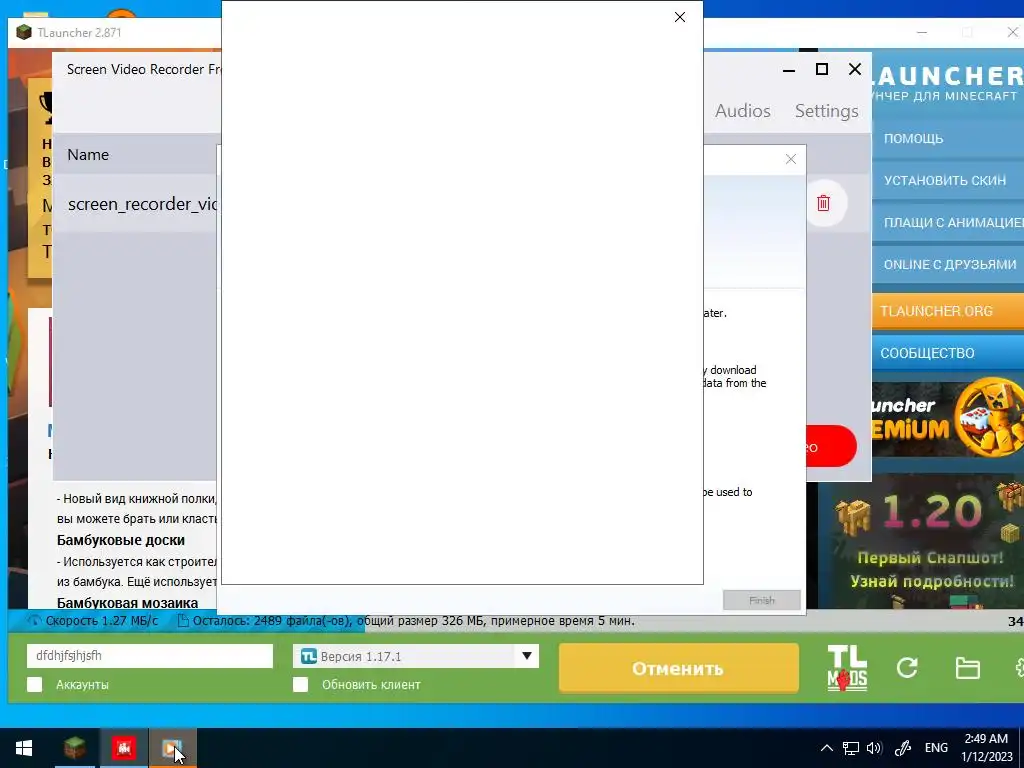
Task: Open Settings tab in recorder
Action: pos(826,111)
